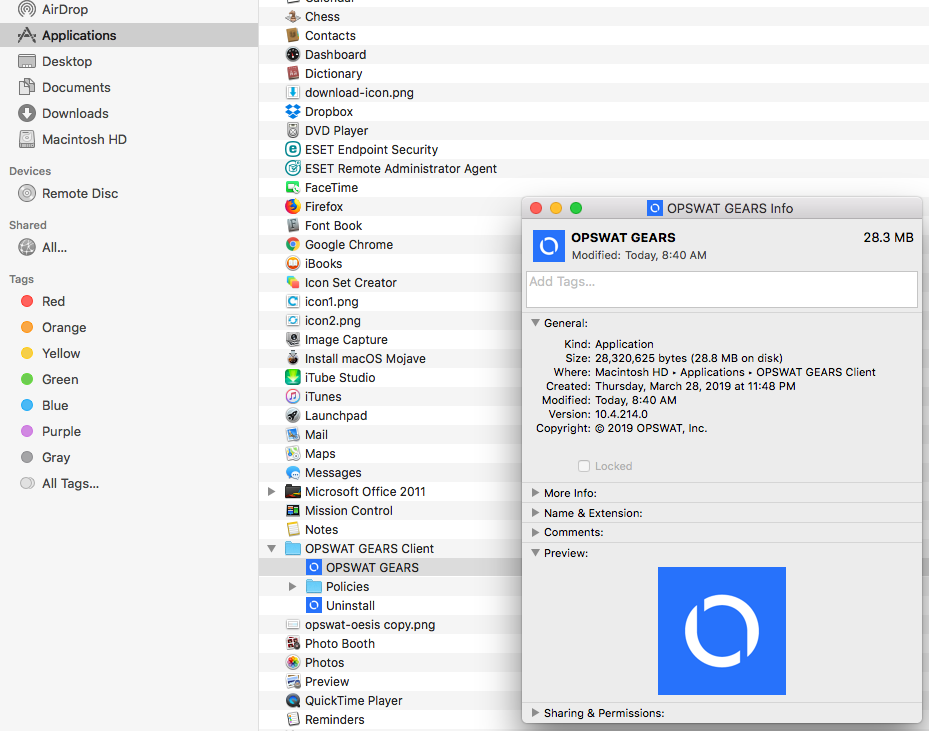Collapse the OPSWAT GEARS Client folder

coord(271,549)
